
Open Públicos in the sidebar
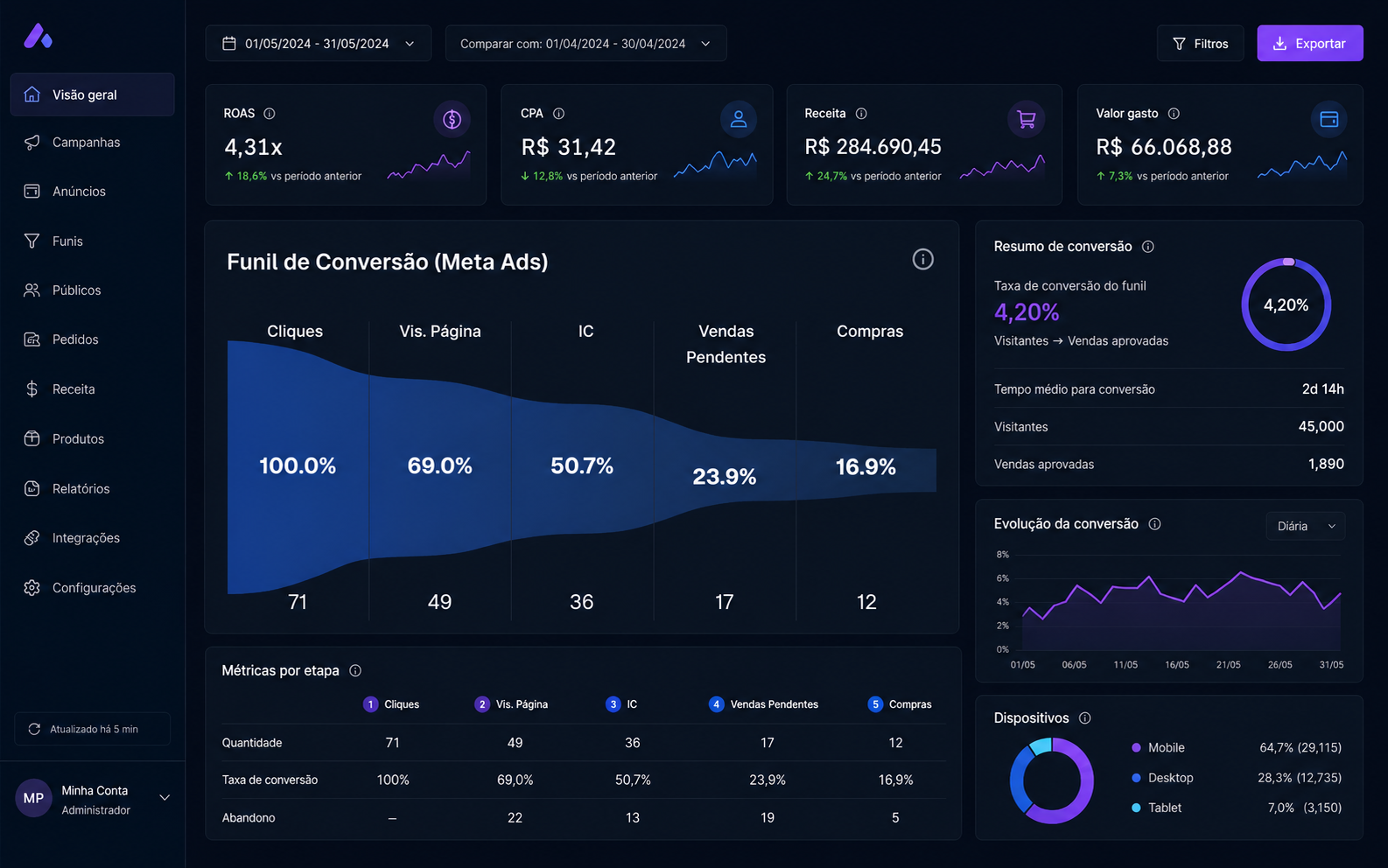pos(92,290)
